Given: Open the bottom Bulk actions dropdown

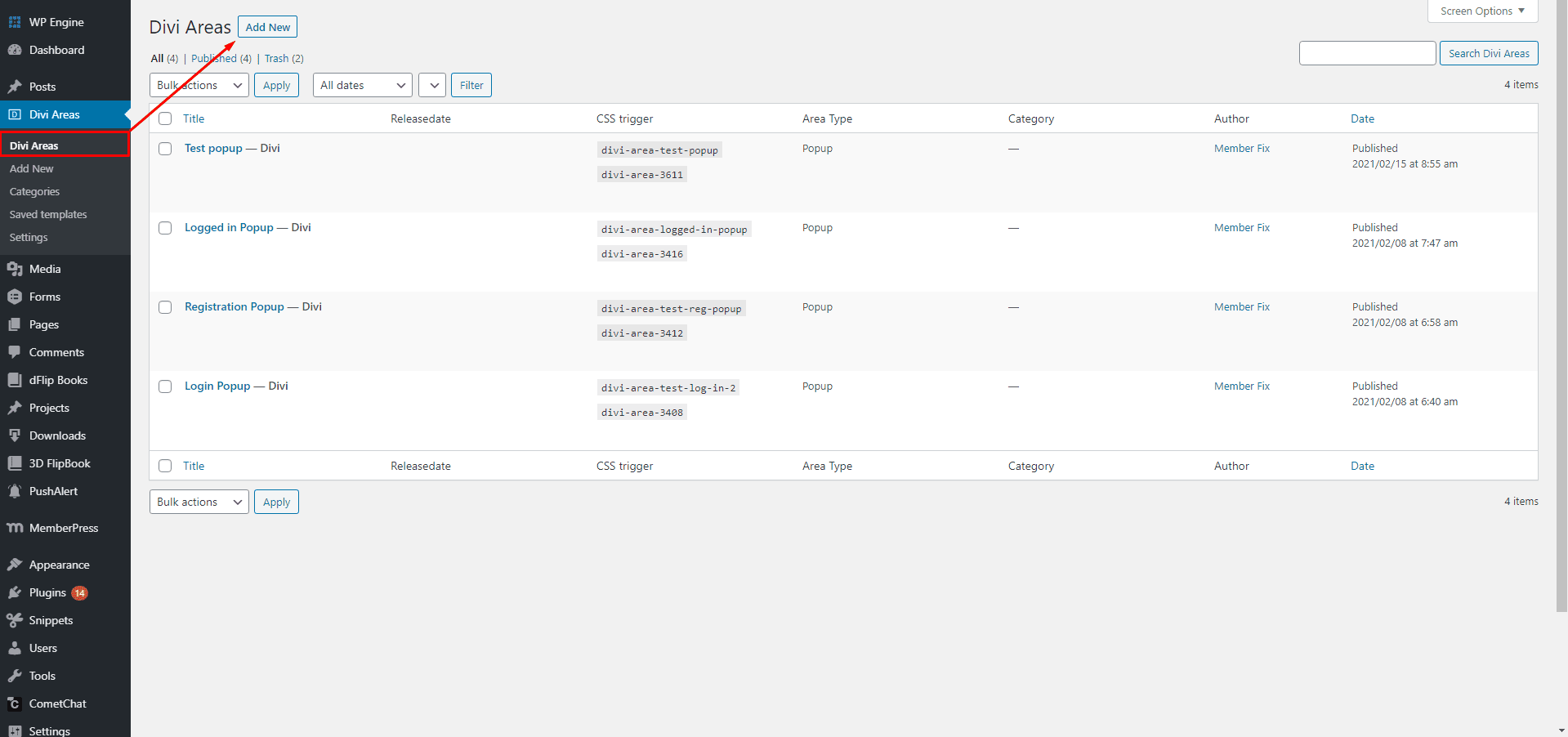Looking at the screenshot, I should (199, 502).
